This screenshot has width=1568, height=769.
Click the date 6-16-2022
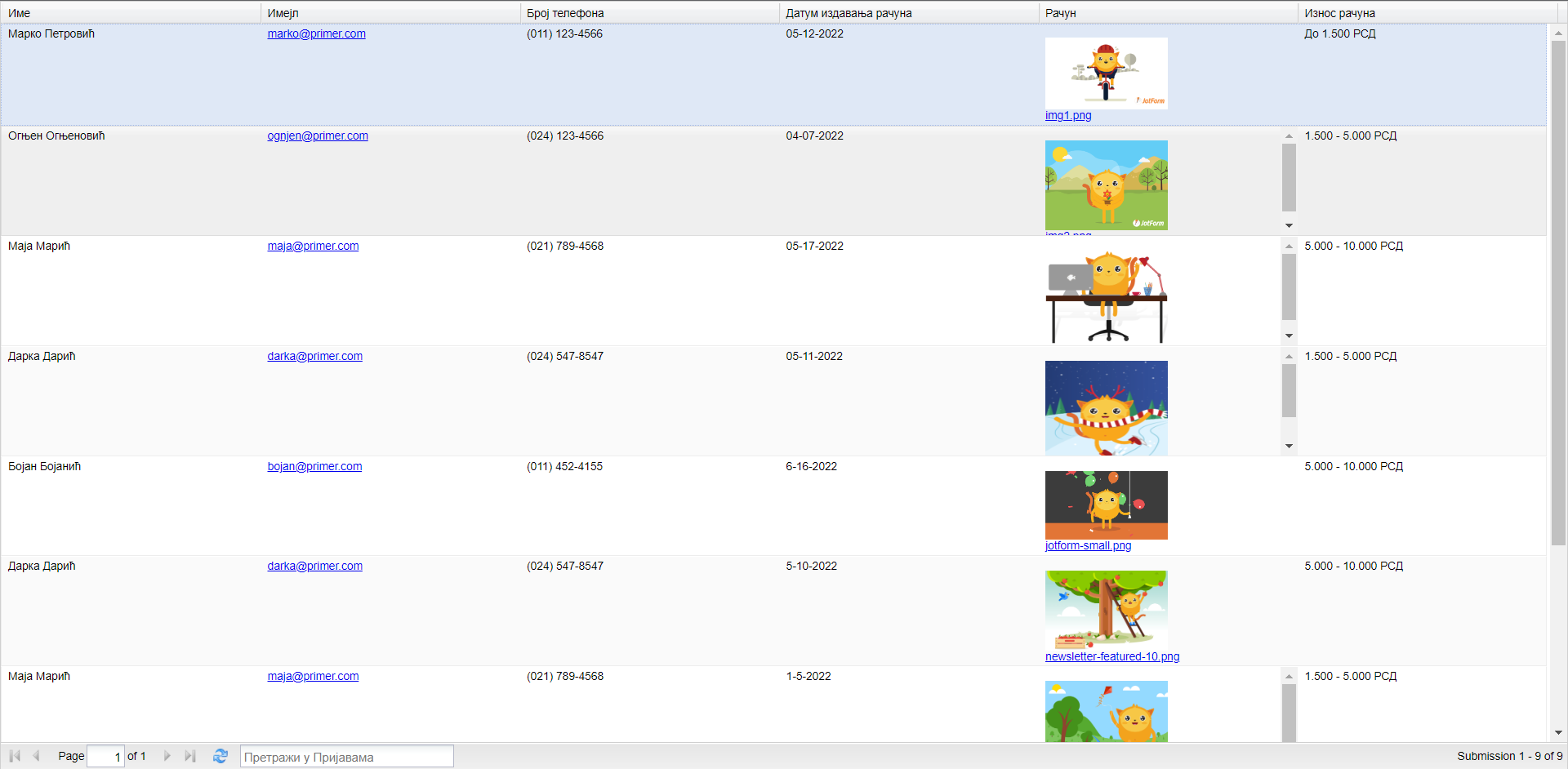click(x=811, y=466)
